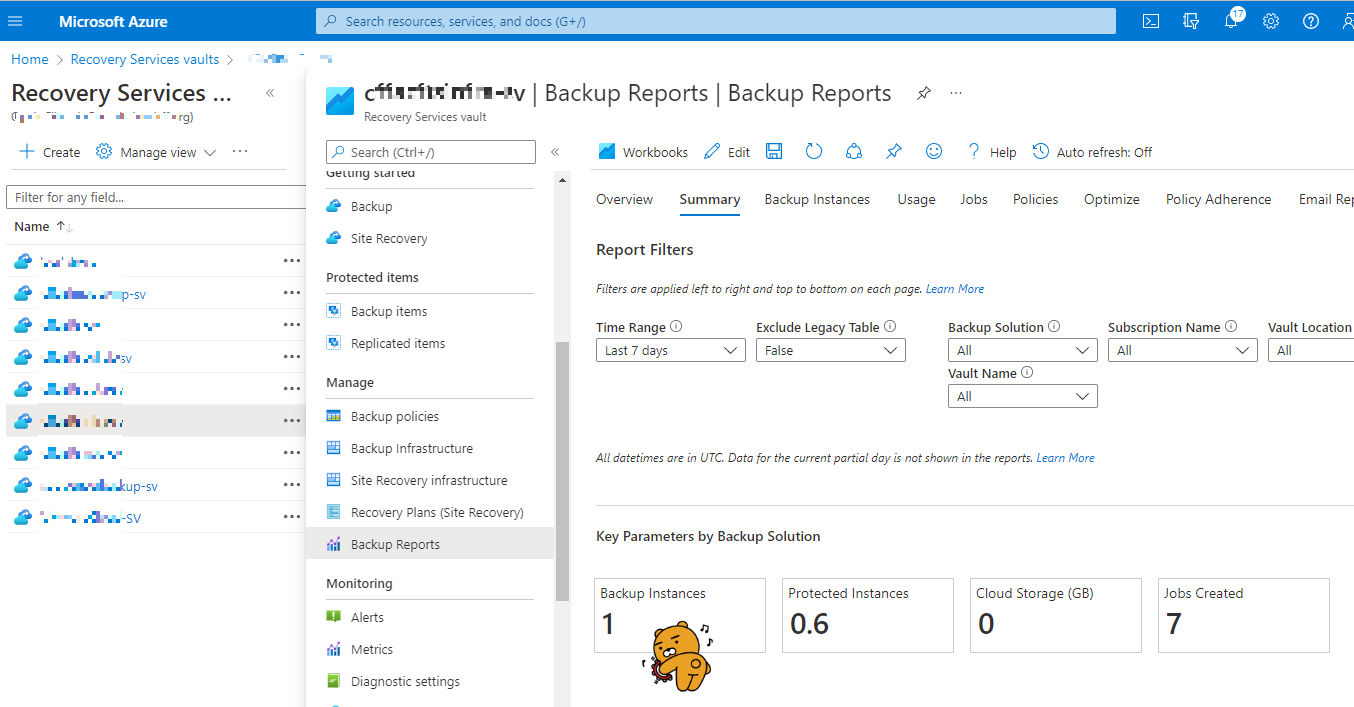Open the Usage tab
Viewport: 1354px width, 707px height.
916,199
